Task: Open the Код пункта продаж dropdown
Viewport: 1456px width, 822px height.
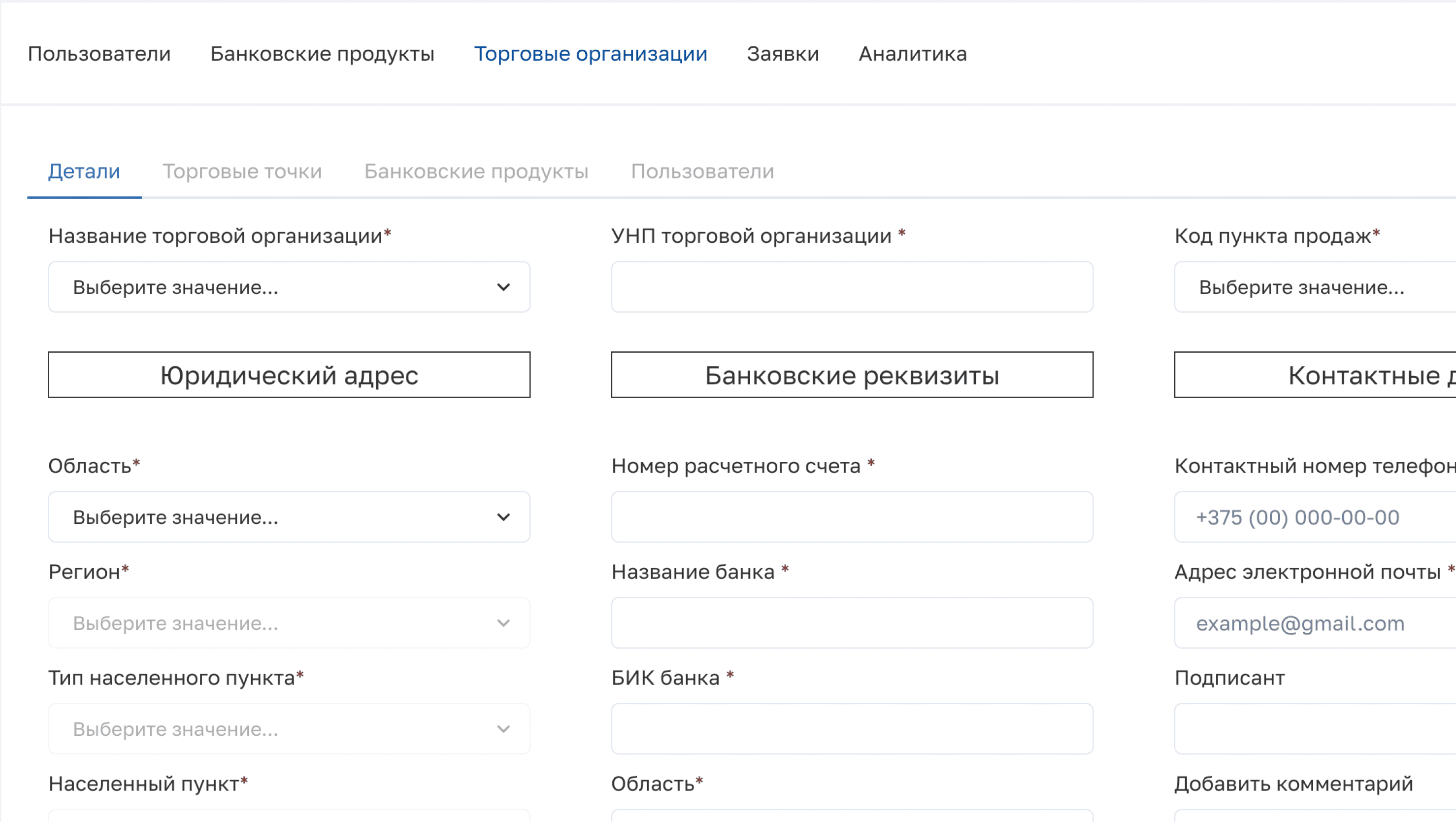Action: click(x=1311, y=287)
